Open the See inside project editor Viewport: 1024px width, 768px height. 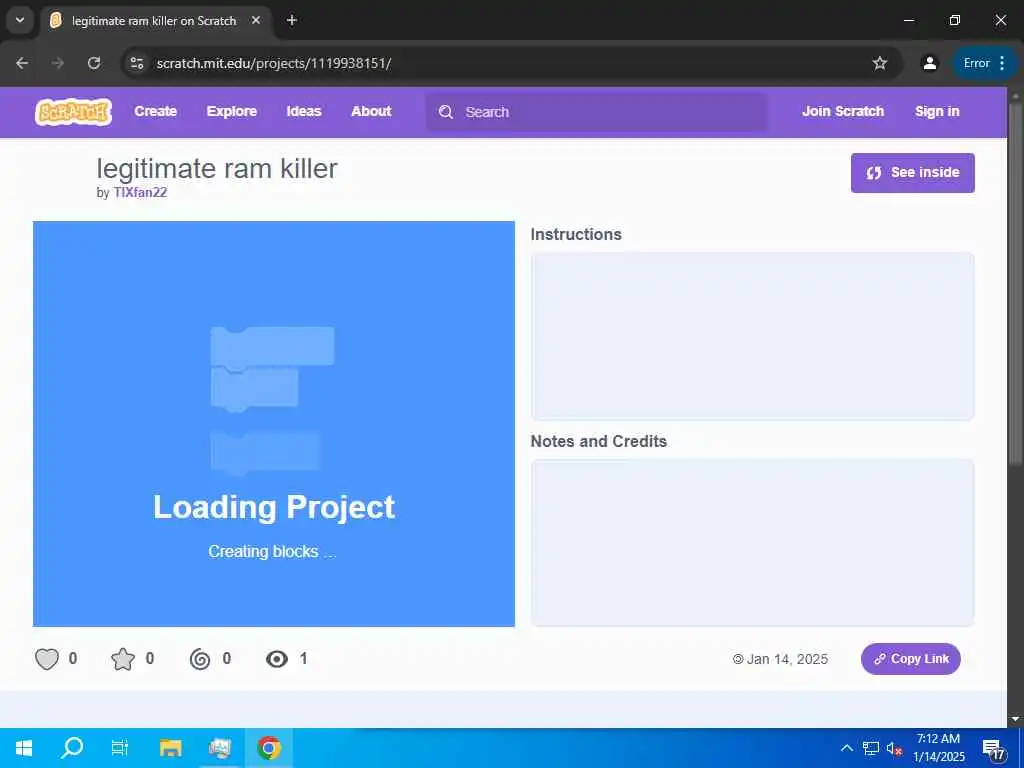pyautogui.click(x=912, y=172)
